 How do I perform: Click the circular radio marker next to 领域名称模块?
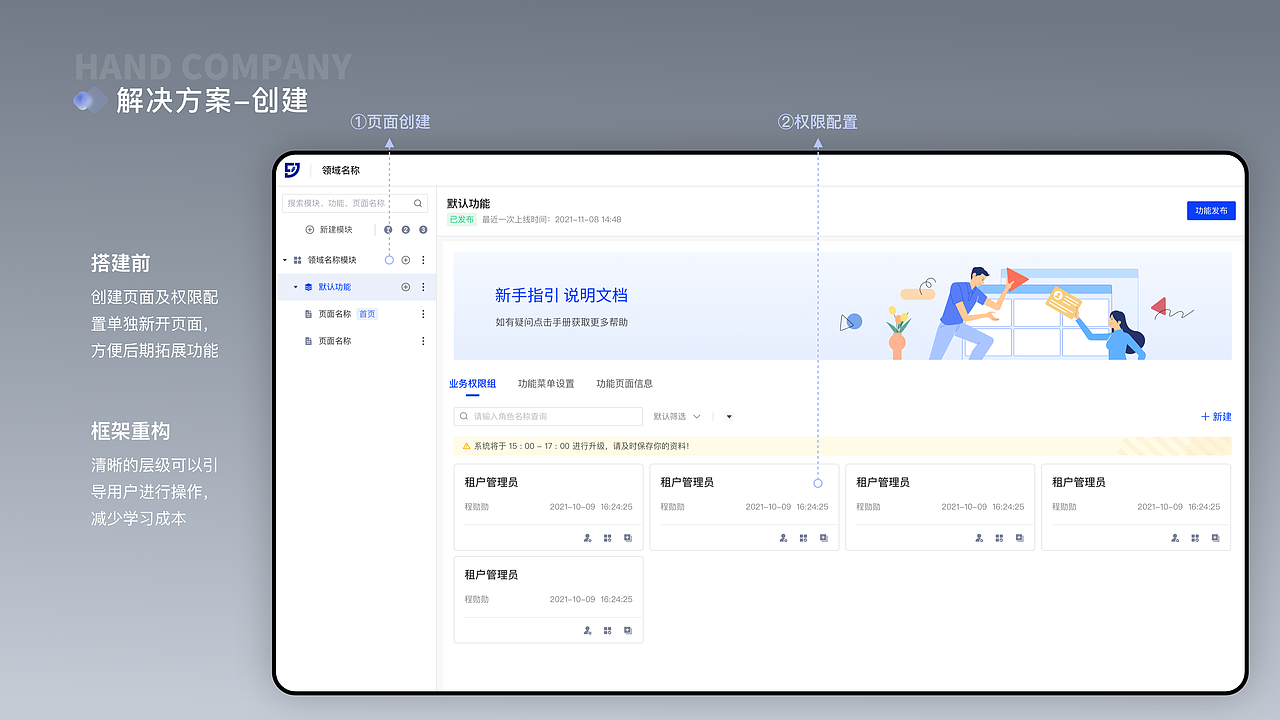(389, 260)
